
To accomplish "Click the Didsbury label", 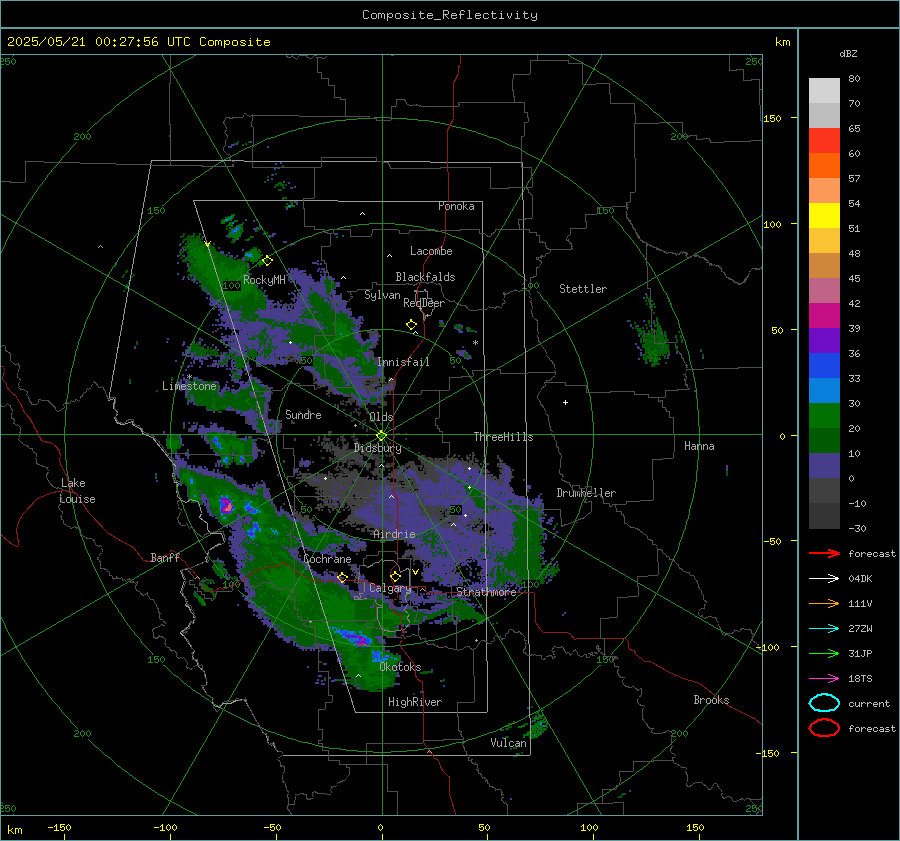I will [x=377, y=448].
